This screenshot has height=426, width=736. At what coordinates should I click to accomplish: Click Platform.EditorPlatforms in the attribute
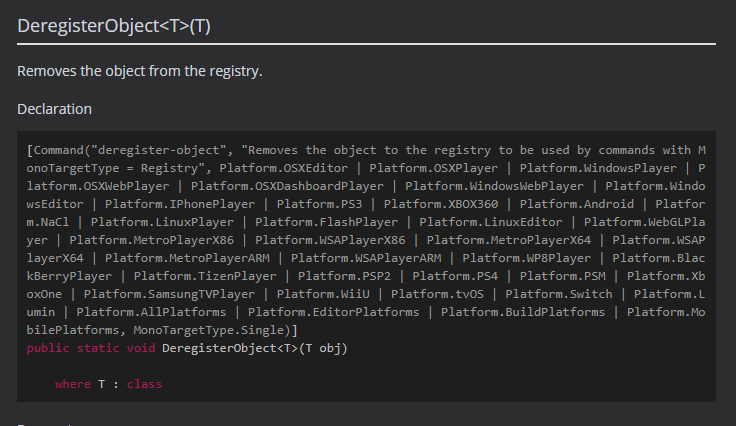(333, 312)
